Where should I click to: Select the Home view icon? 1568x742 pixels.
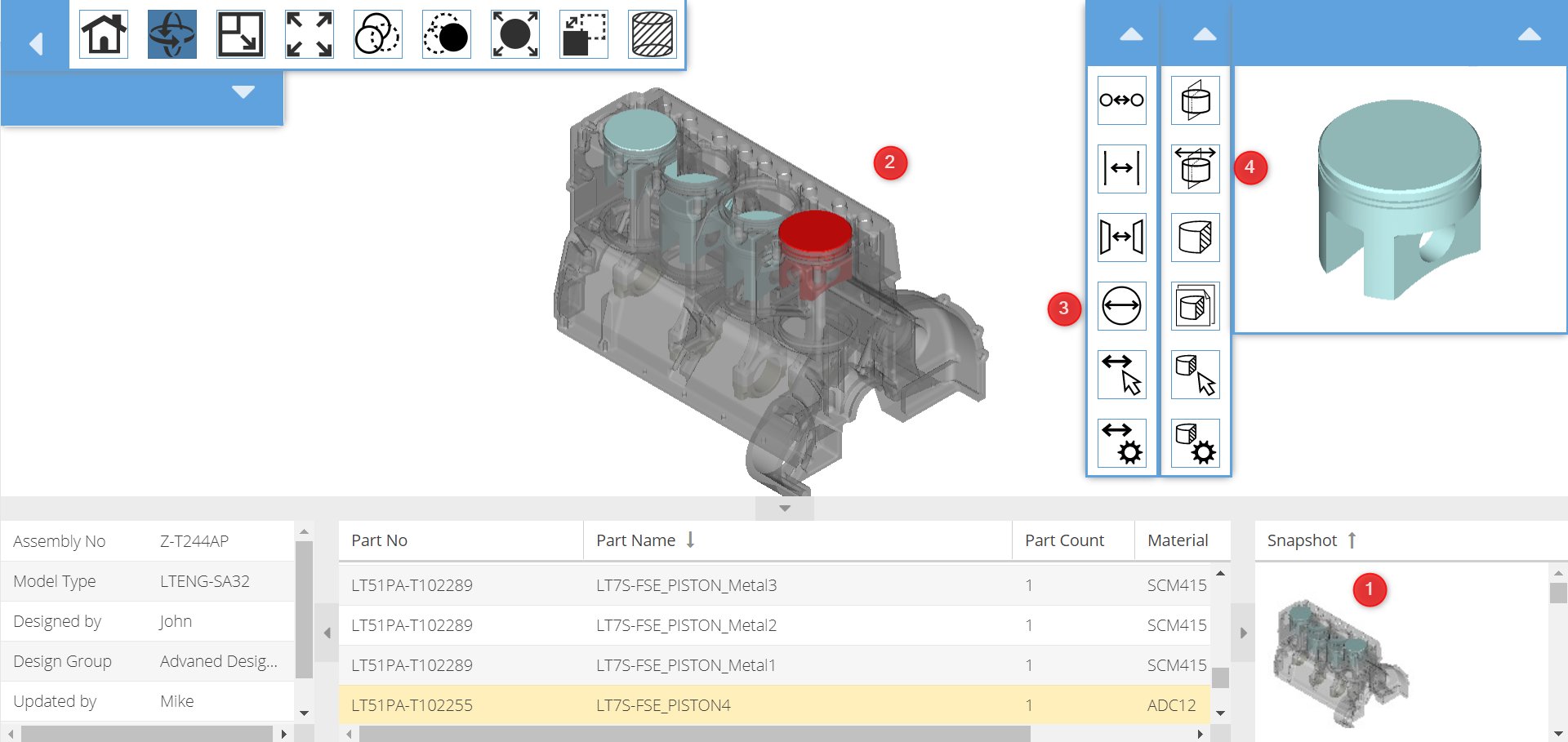(x=102, y=34)
